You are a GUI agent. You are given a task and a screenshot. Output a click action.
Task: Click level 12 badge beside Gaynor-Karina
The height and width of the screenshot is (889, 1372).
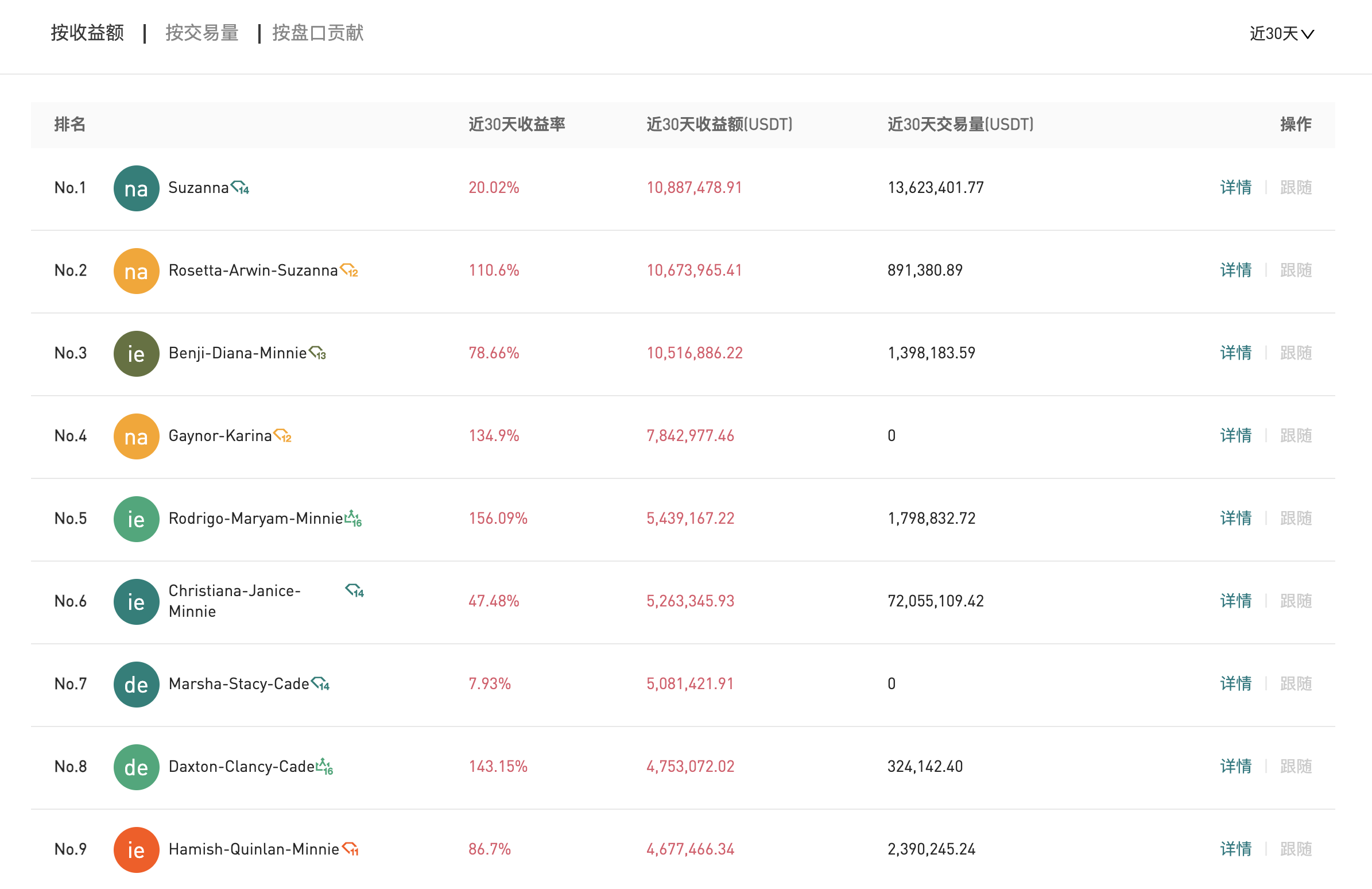(282, 435)
